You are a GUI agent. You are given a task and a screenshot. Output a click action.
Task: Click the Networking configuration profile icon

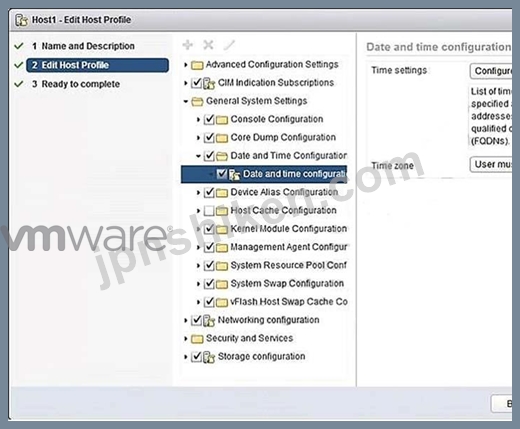click(x=209, y=320)
